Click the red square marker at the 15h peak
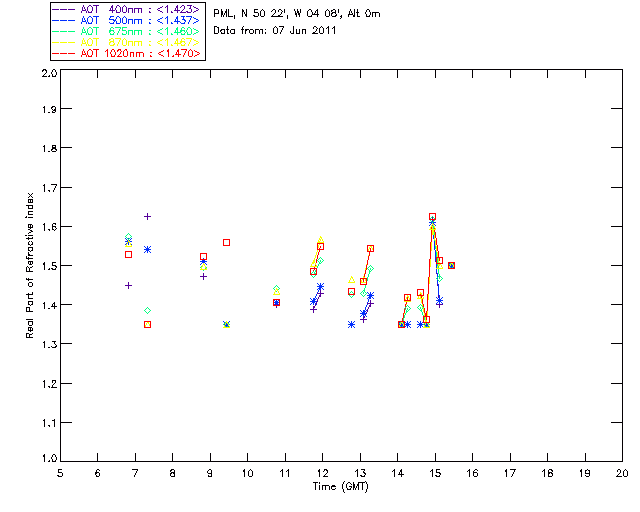 pos(432,217)
